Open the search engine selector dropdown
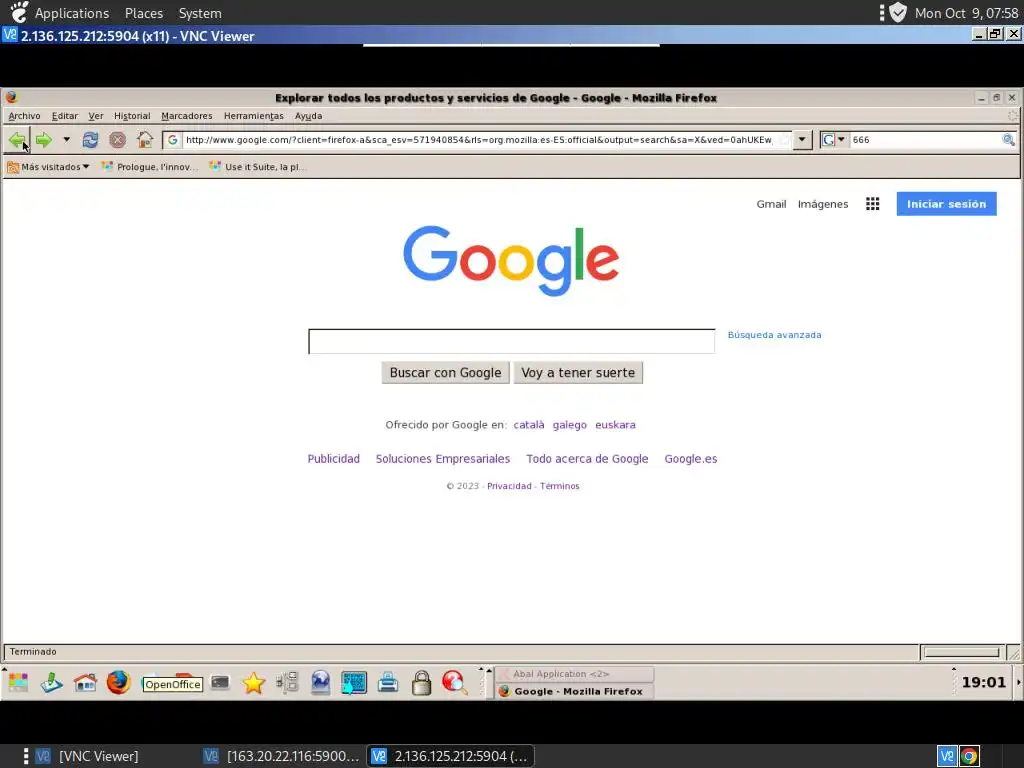 (x=834, y=140)
